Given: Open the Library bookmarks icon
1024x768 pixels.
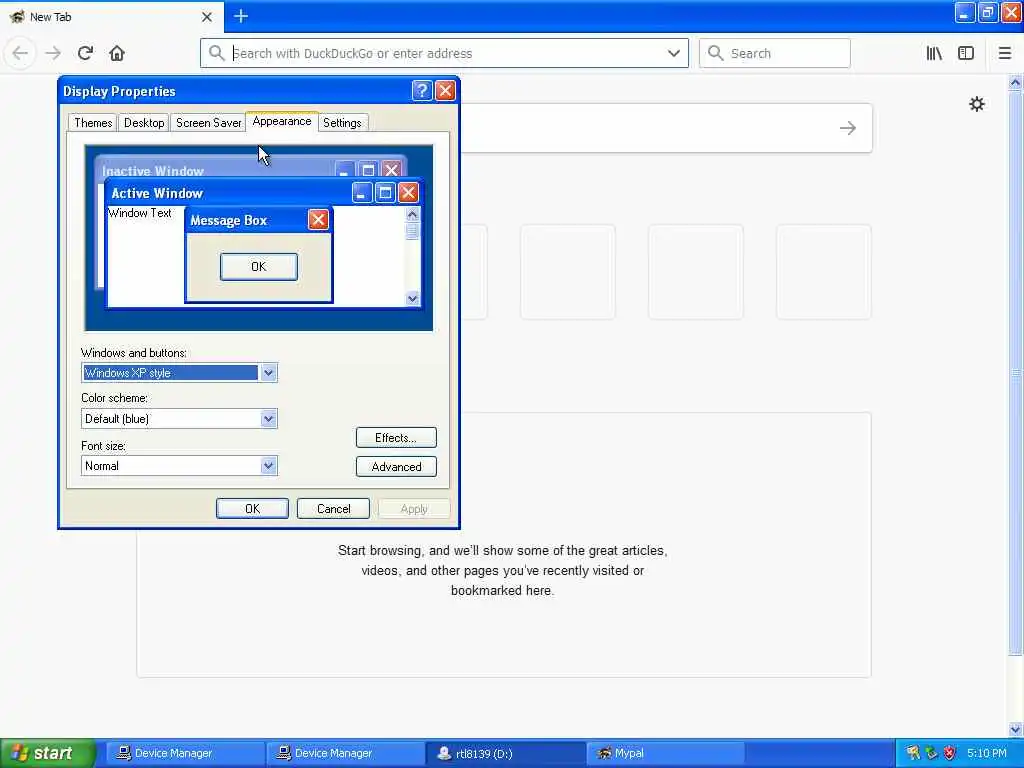Looking at the screenshot, I should (x=934, y=53).
